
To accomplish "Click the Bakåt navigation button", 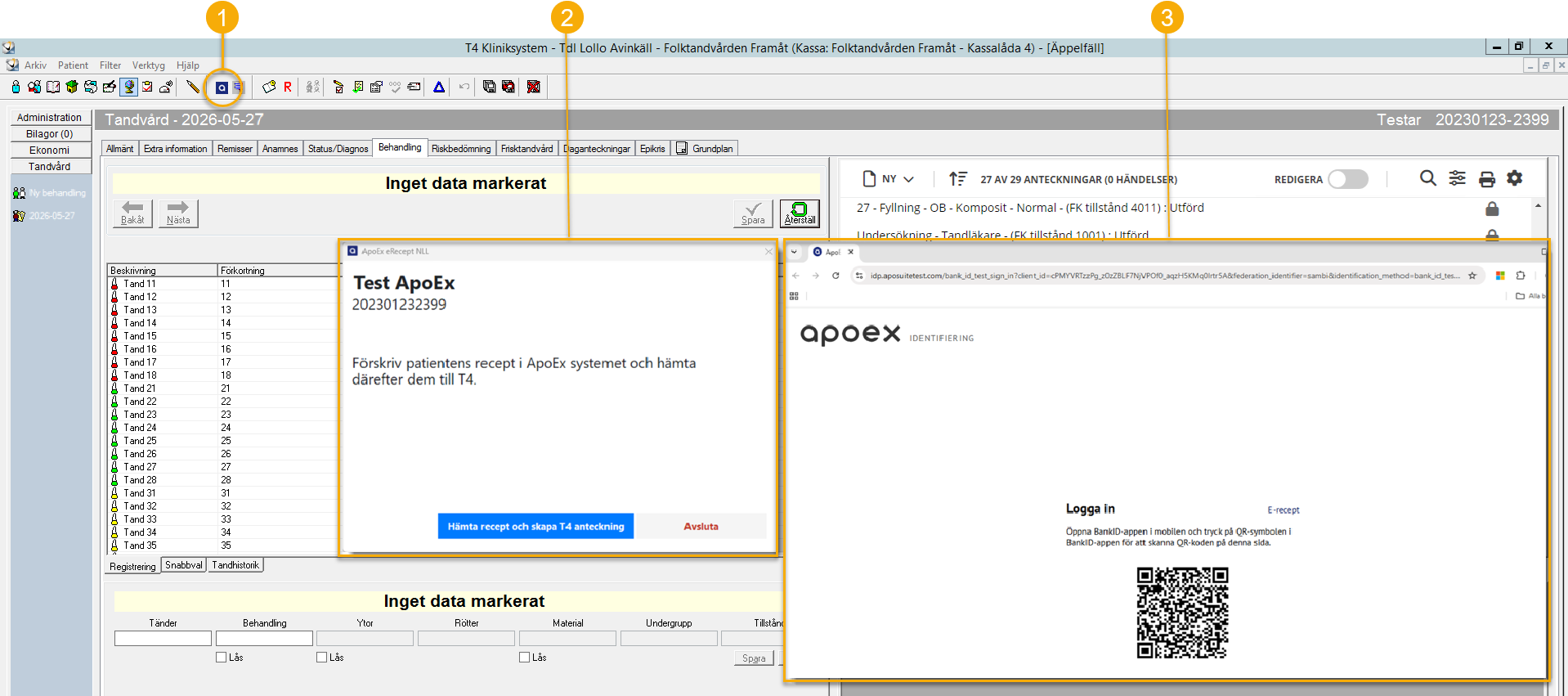I will pos(132,213).
